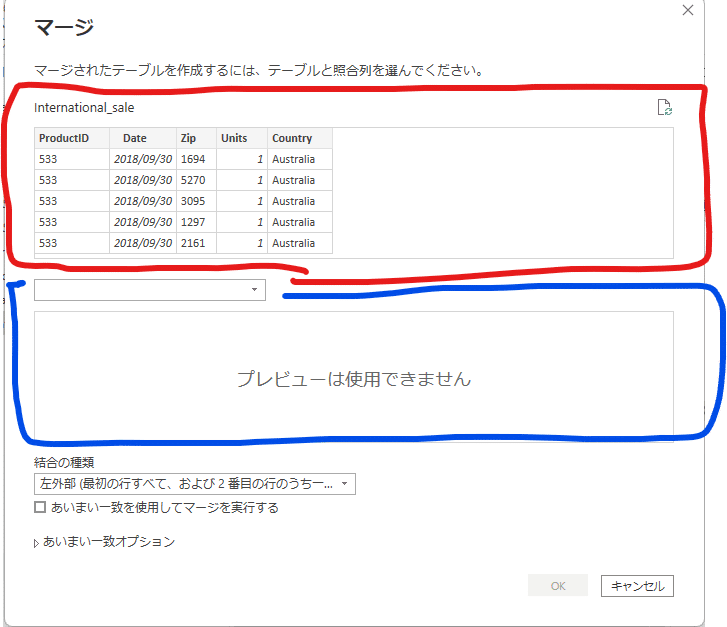Screen dimensions: 727x627
Task: Click the キャンセル button
Action: [x=637, y=586]
